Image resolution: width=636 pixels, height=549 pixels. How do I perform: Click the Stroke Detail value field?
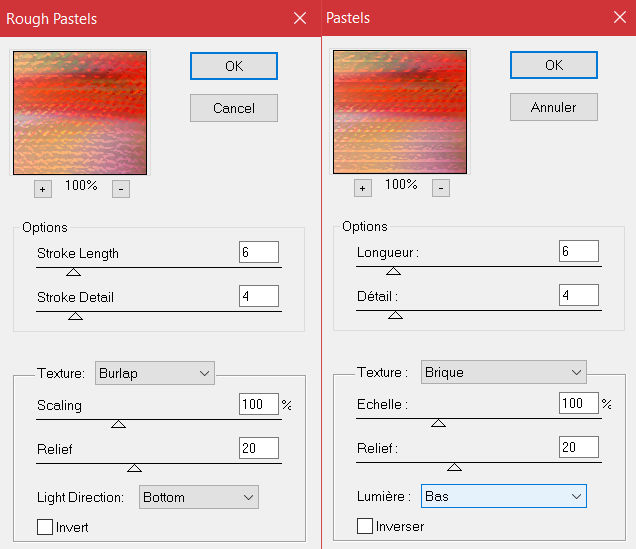click(x=258, y=296)
